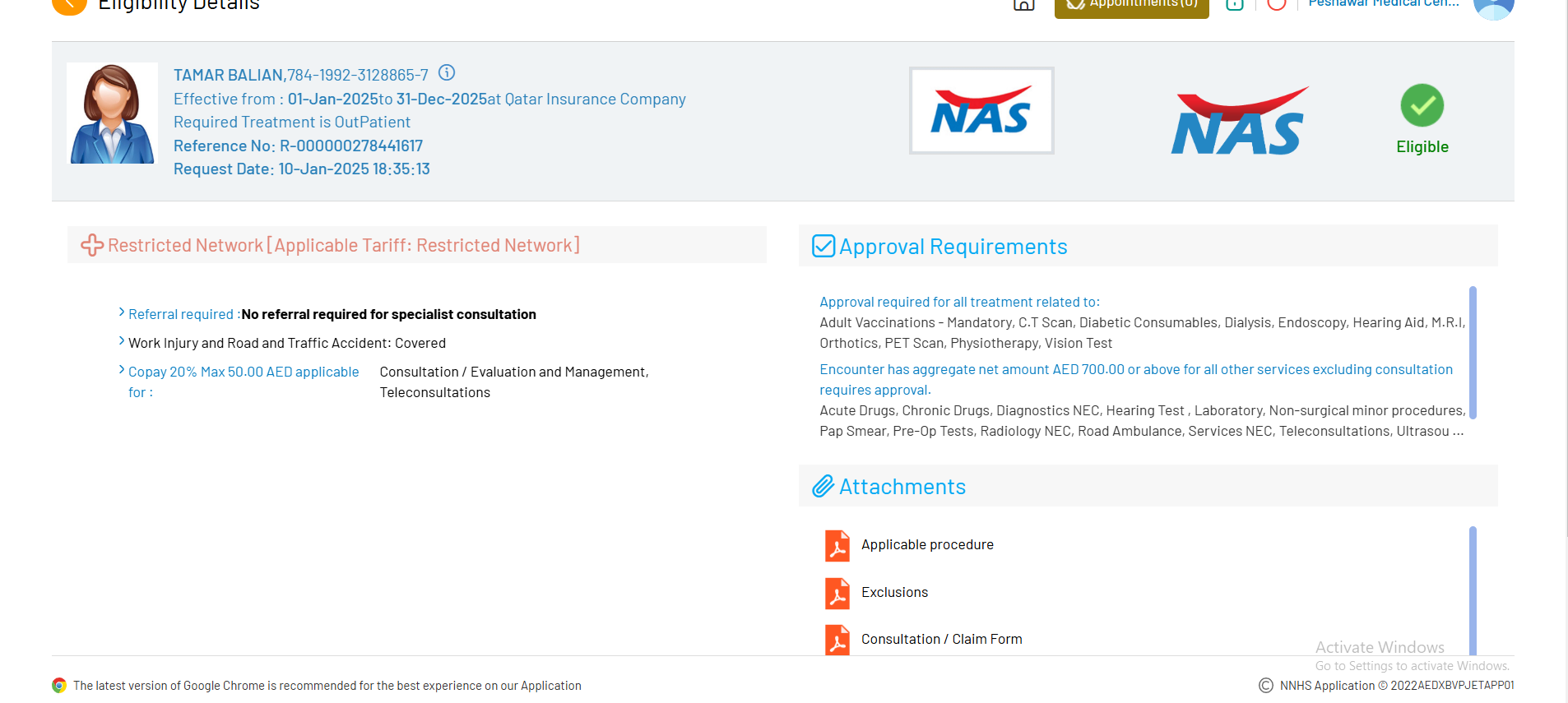Open the Appointments (0) button
The height and width of the screenshot is (703, 1568).
click(x=1131, y=7)
